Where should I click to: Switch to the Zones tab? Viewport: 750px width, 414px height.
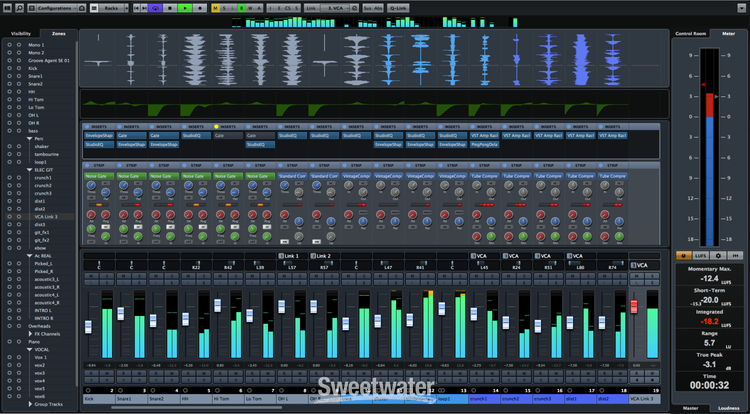click(x=59, y=33)
